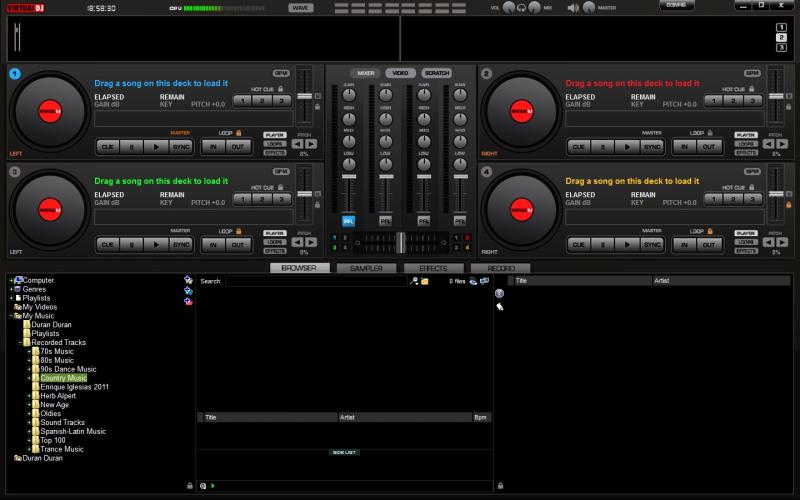Viewport: 800px width, 500px height.
Task: Click deck 1 hot cue lock icon
Action: coord(281,89)
